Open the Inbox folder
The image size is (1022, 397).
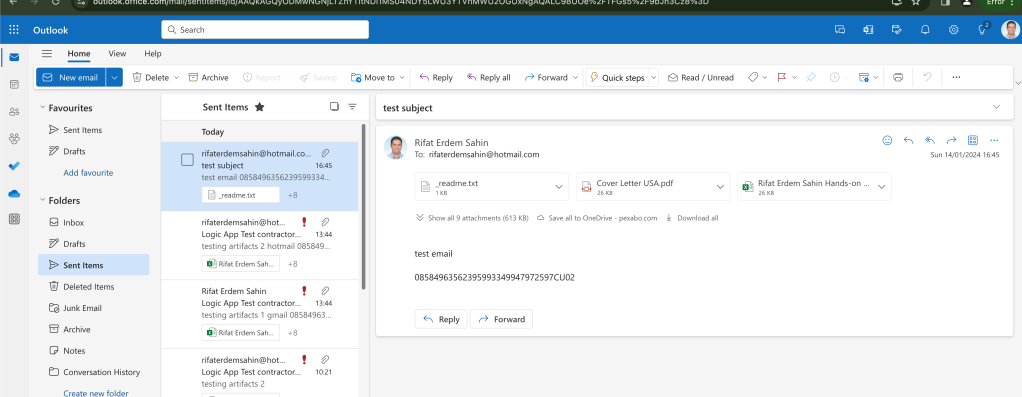click(x=93, y=222)
